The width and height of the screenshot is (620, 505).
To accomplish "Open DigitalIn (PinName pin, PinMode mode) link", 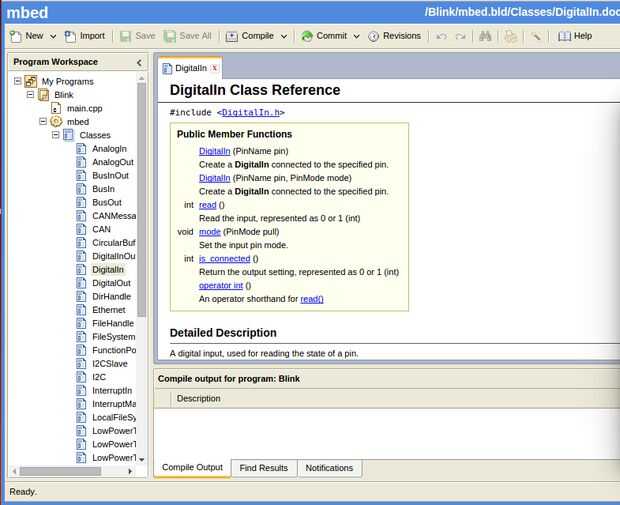I will [x=214, y=178].
